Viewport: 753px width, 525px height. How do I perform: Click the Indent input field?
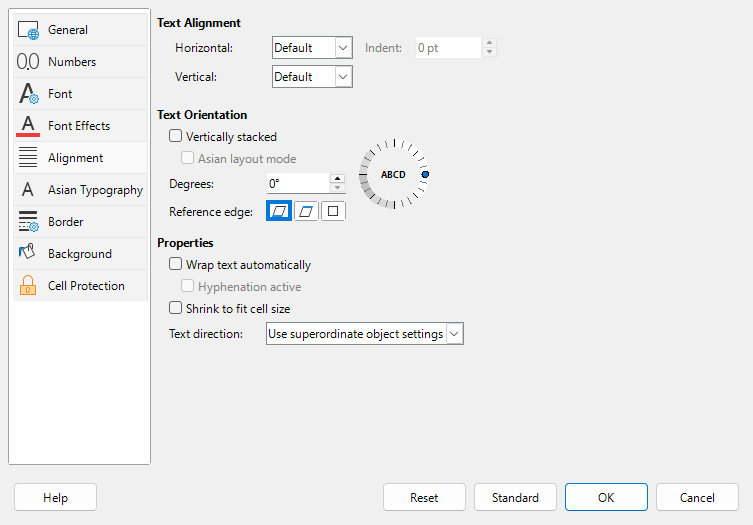(x=449, y=48)
